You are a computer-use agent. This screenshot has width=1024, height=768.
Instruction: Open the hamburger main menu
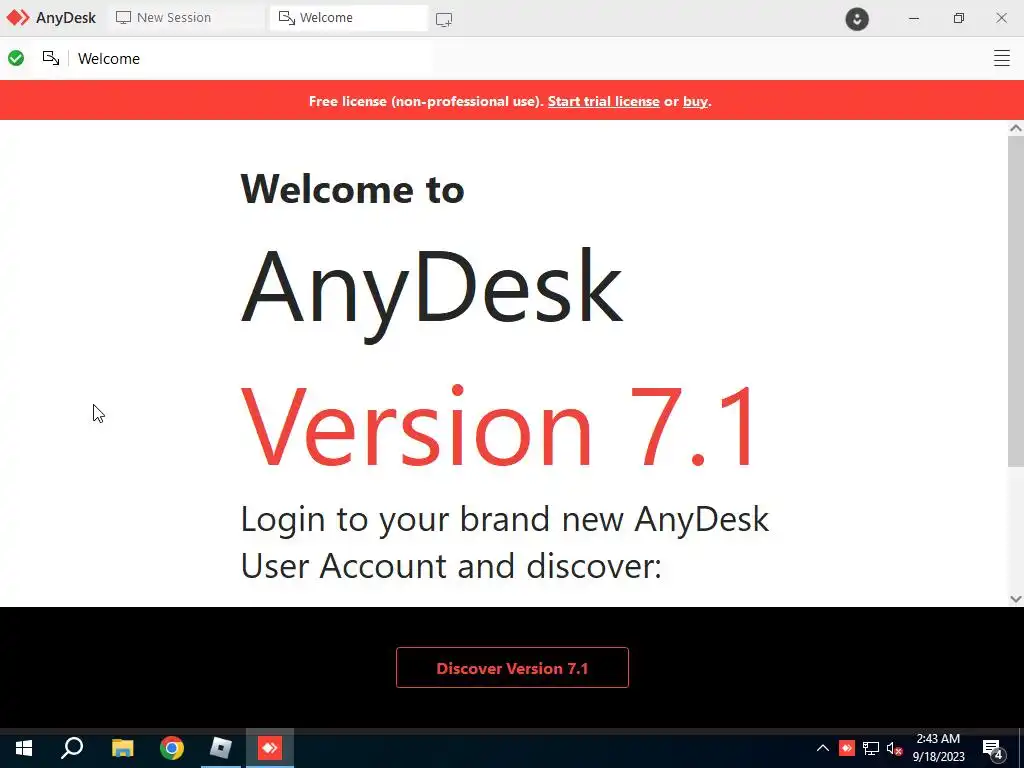(1002, 58)
